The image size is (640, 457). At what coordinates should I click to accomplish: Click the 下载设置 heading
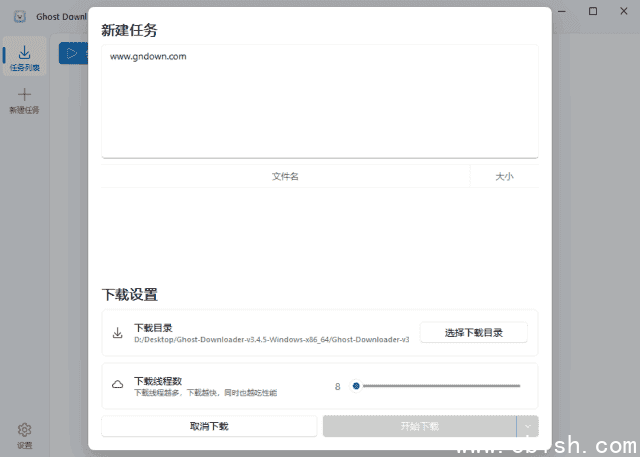point(130,295)
